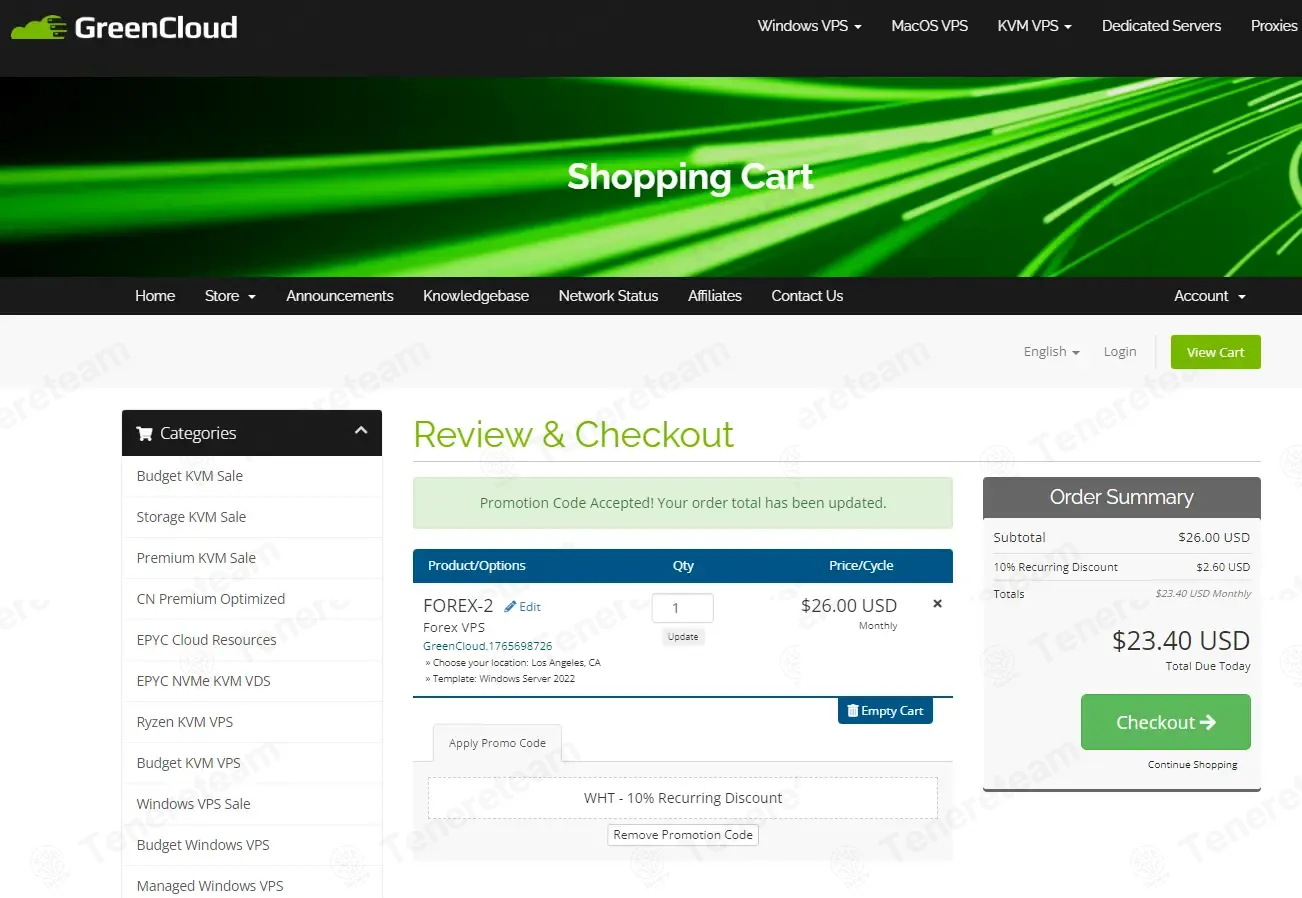Click the quantity input field
The image size is (1302, 898).
[x=683, y=608]
